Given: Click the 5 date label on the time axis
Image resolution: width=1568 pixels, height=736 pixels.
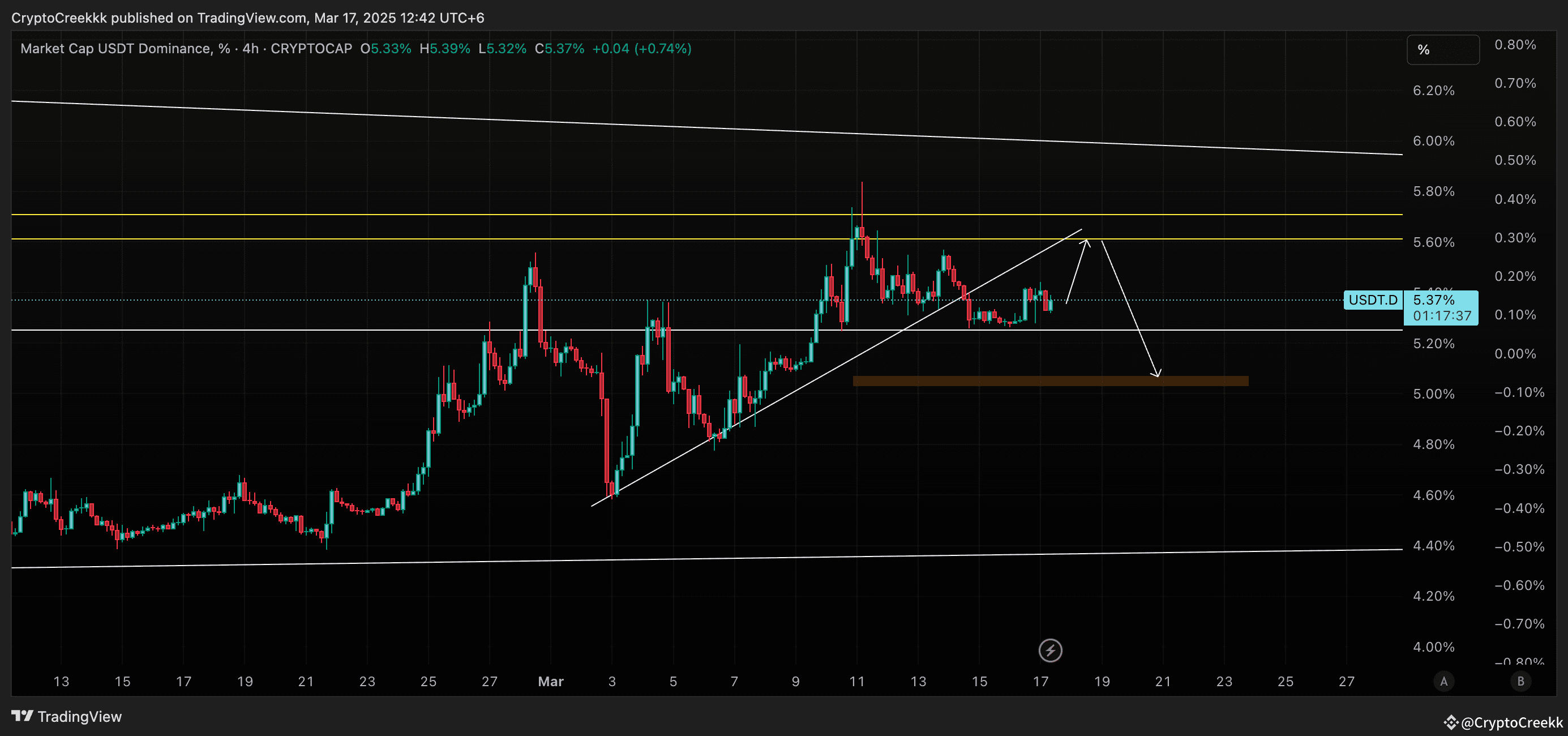Looking at the screenshot, I should (x=673, y=681).
